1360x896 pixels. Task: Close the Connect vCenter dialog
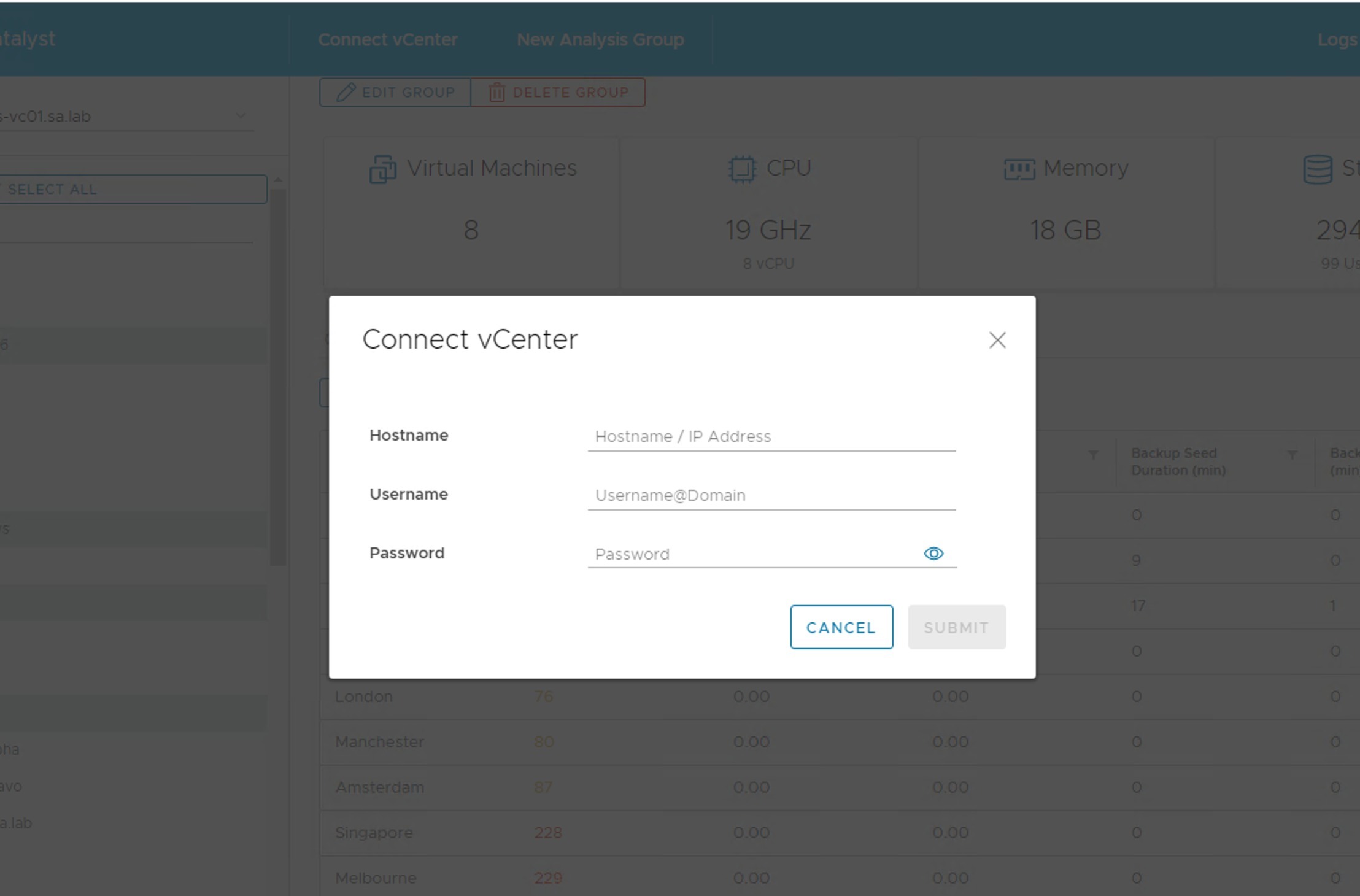(997, 340)
